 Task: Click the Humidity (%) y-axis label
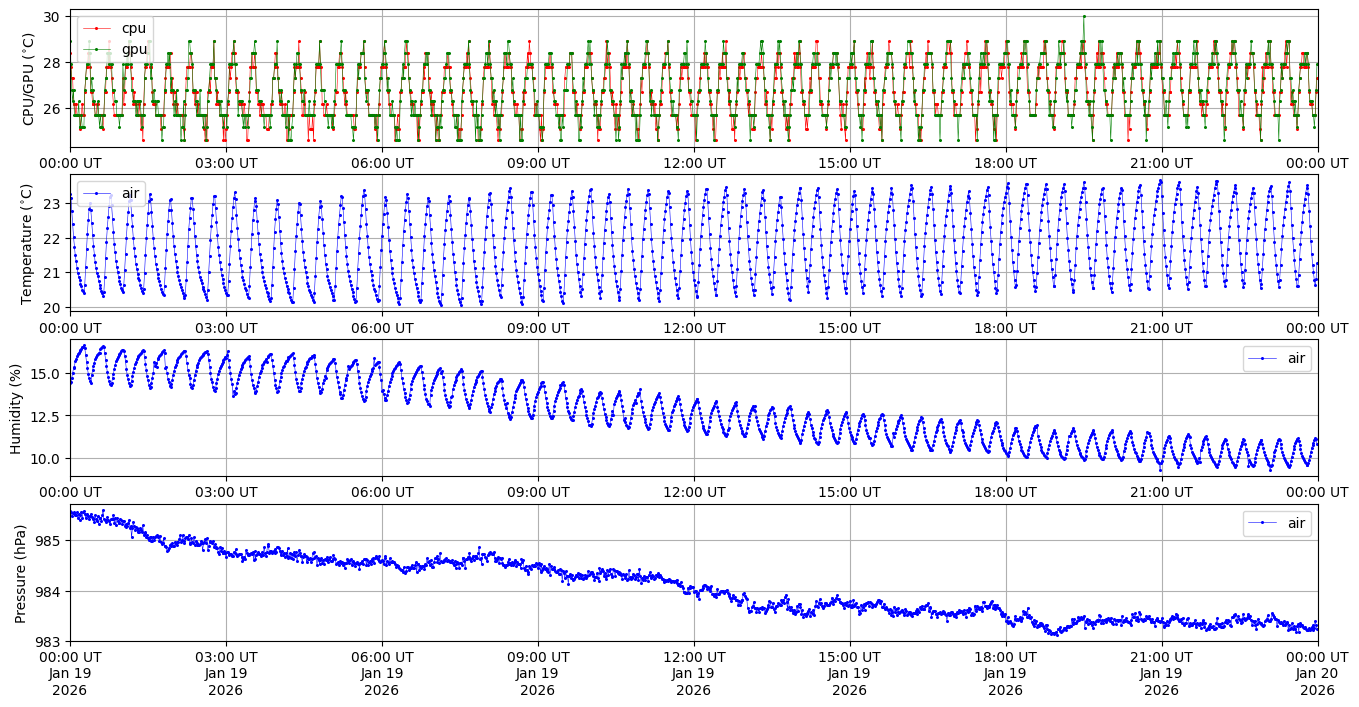point(16,407)
